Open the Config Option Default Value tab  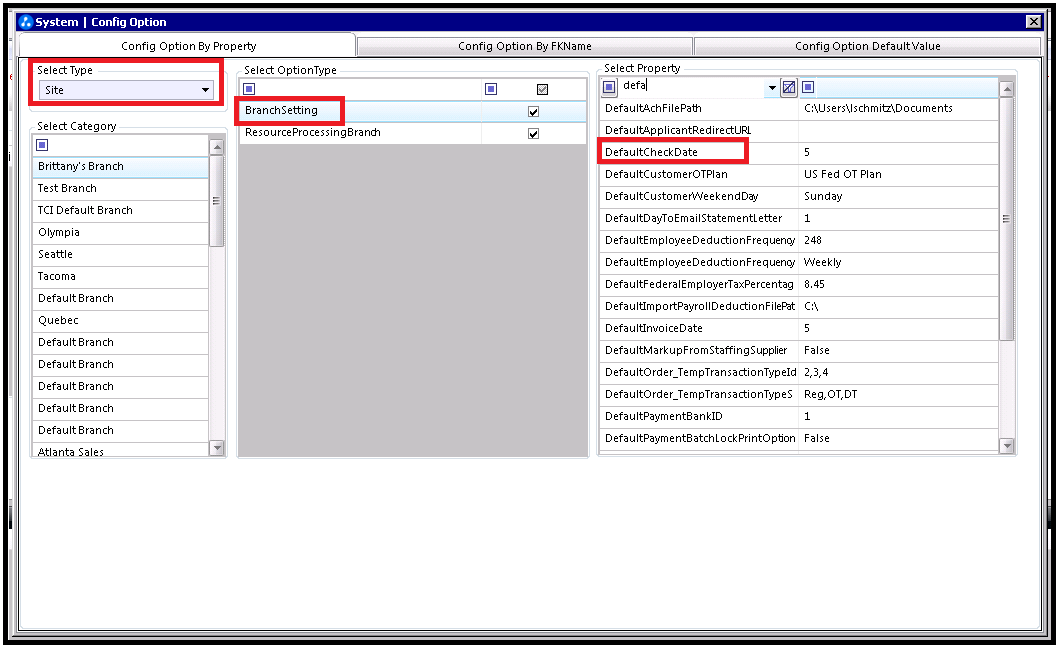pos(867,46)
